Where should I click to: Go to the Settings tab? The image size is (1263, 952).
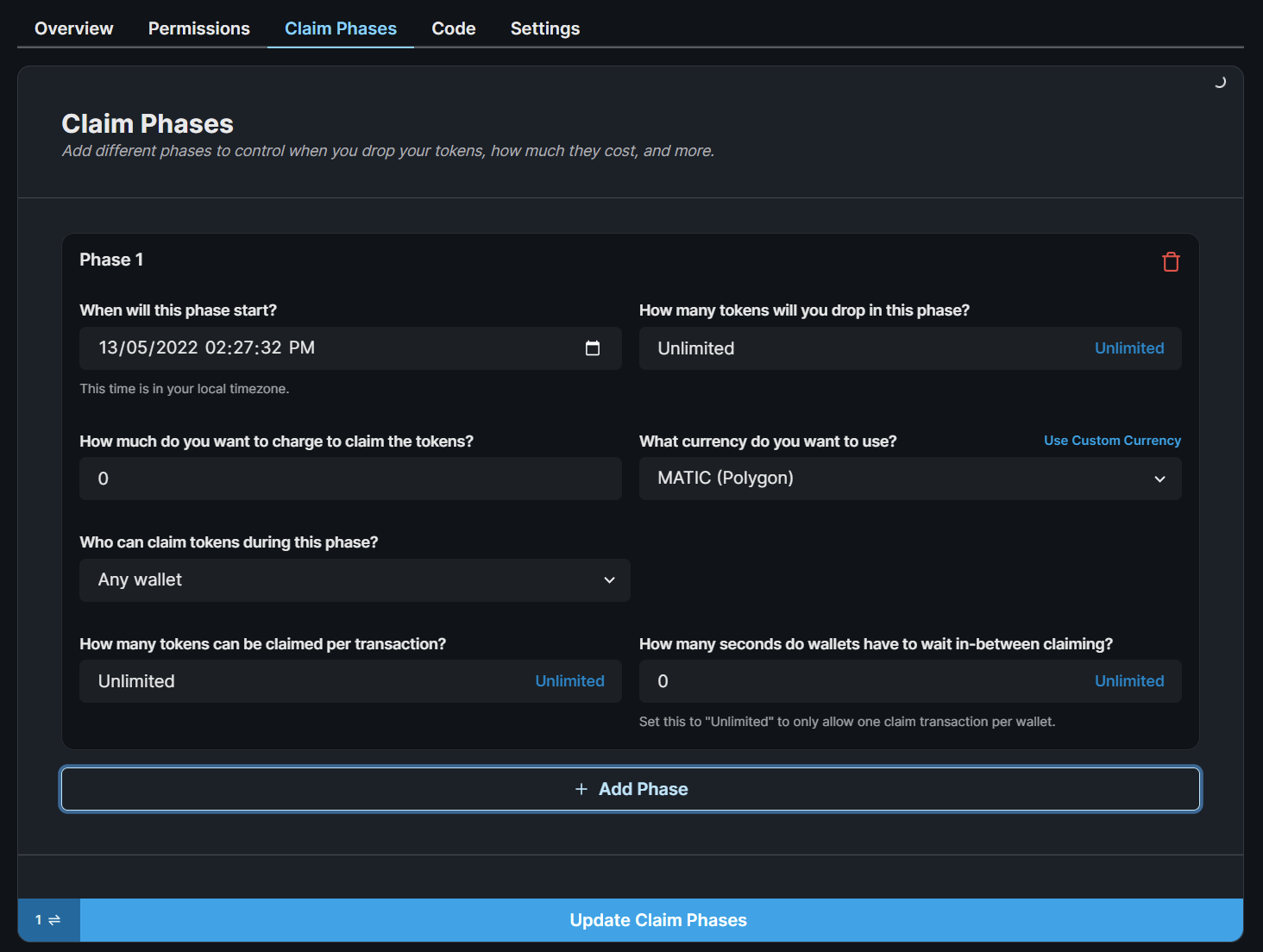point(544,28)
